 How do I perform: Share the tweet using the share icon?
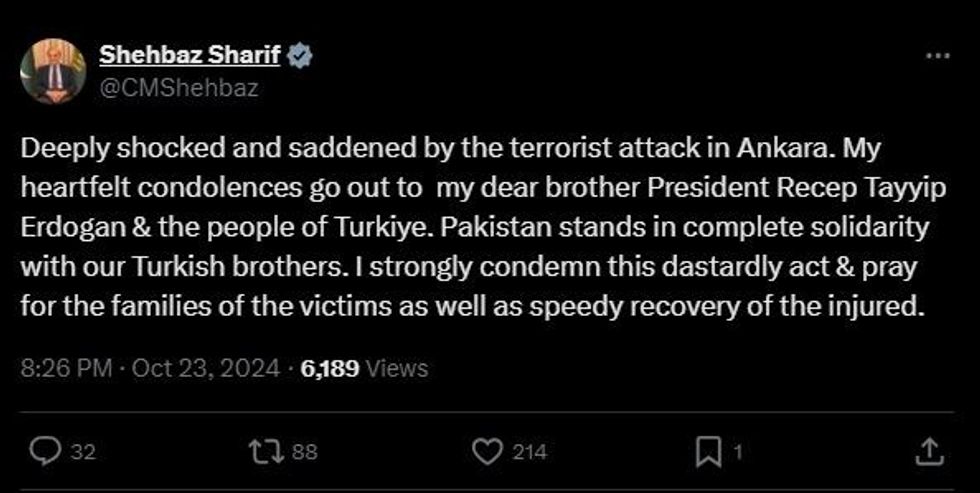click(926, 452)
